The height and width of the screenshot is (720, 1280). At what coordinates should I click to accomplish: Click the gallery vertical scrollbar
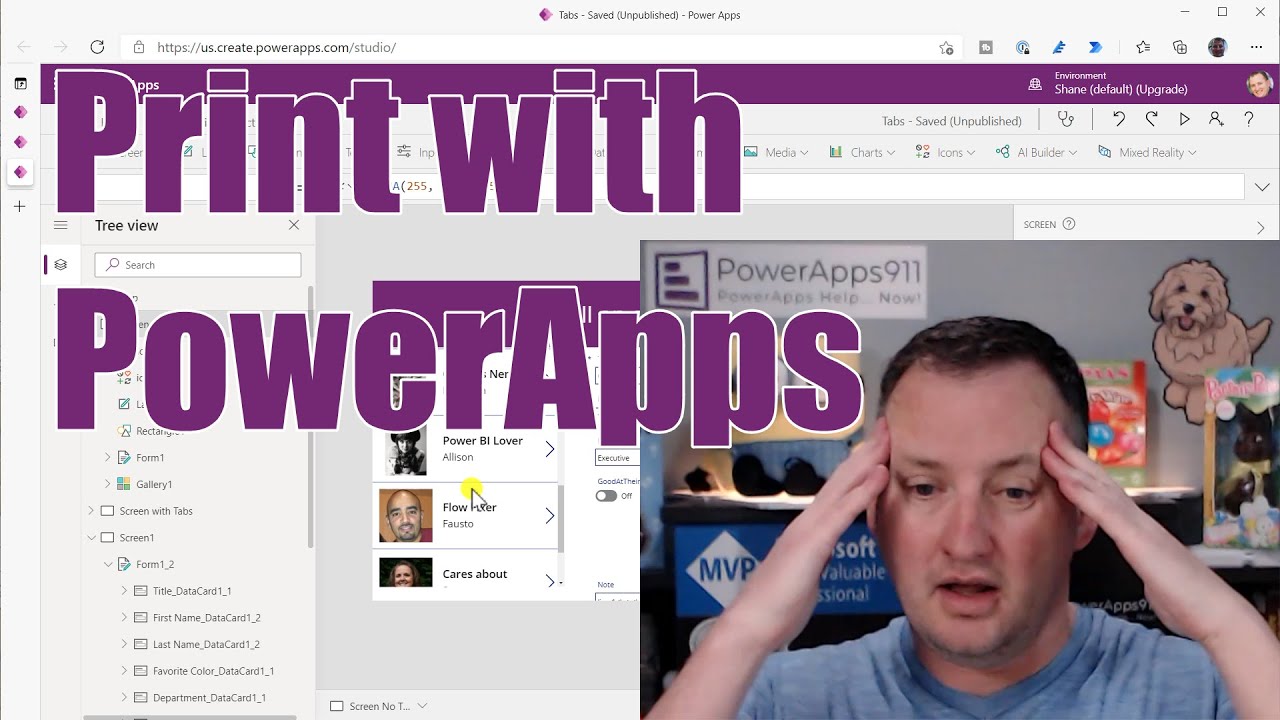561,518
